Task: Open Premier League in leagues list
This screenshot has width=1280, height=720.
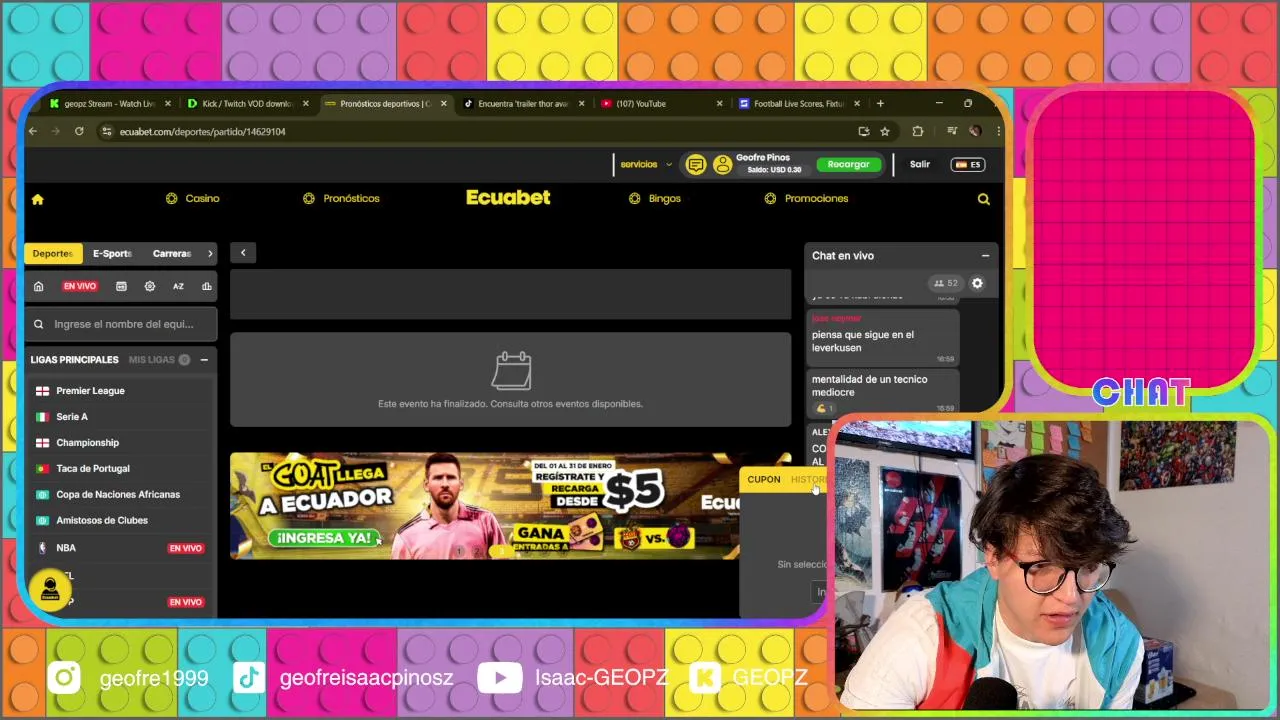Action: pos(120,391)
